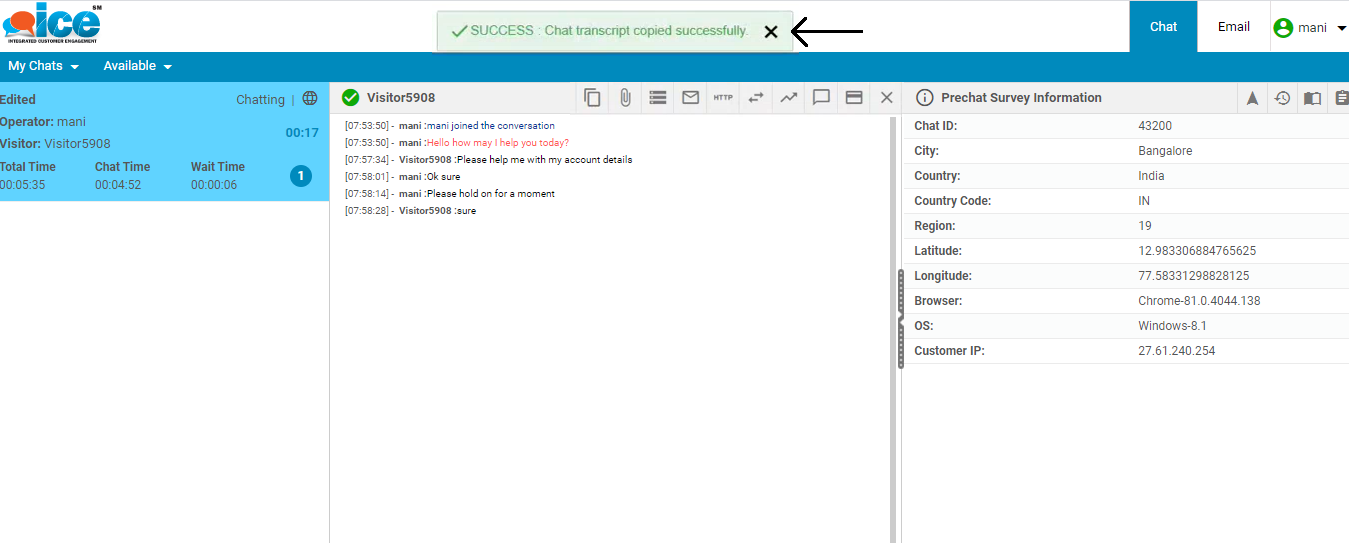Expand the My Chats dropdown

(x=43, y=66)
